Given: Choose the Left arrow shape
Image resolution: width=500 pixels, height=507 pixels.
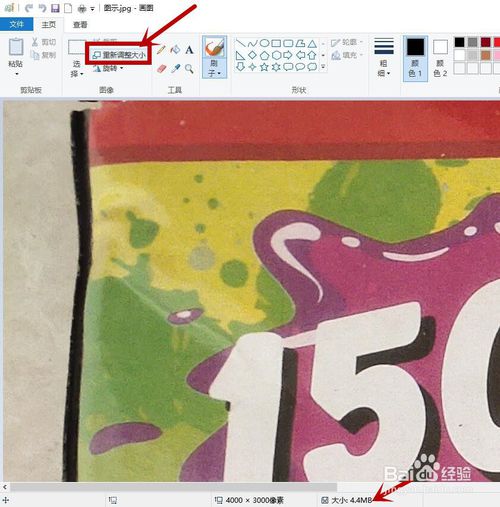Looking at the screenshot, I should [300, 55].
